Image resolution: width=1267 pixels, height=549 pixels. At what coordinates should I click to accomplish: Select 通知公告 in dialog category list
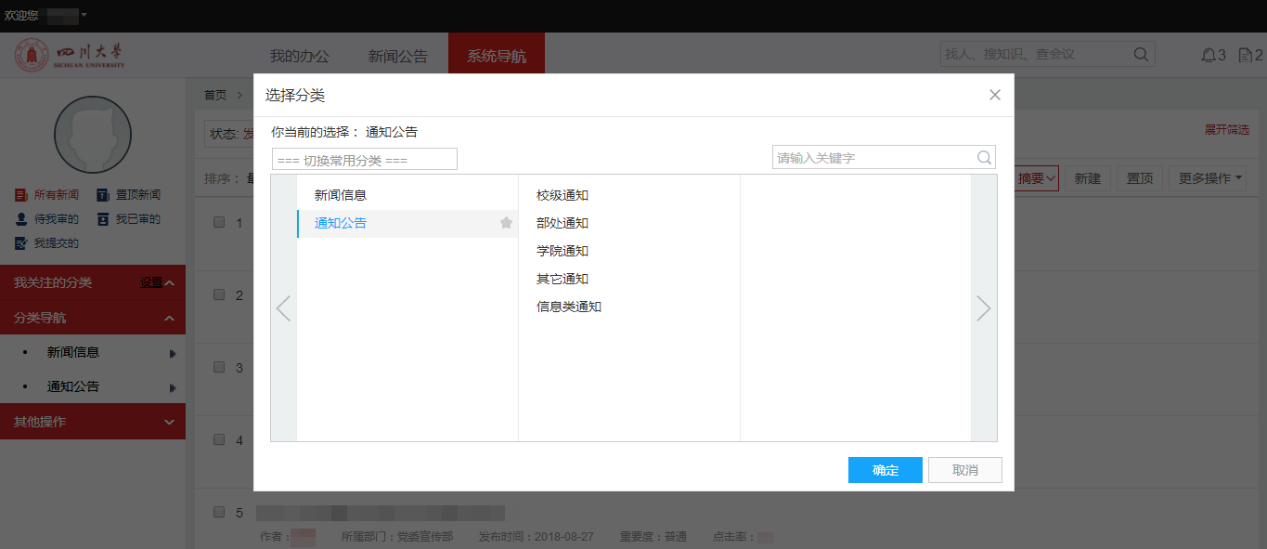407,223
